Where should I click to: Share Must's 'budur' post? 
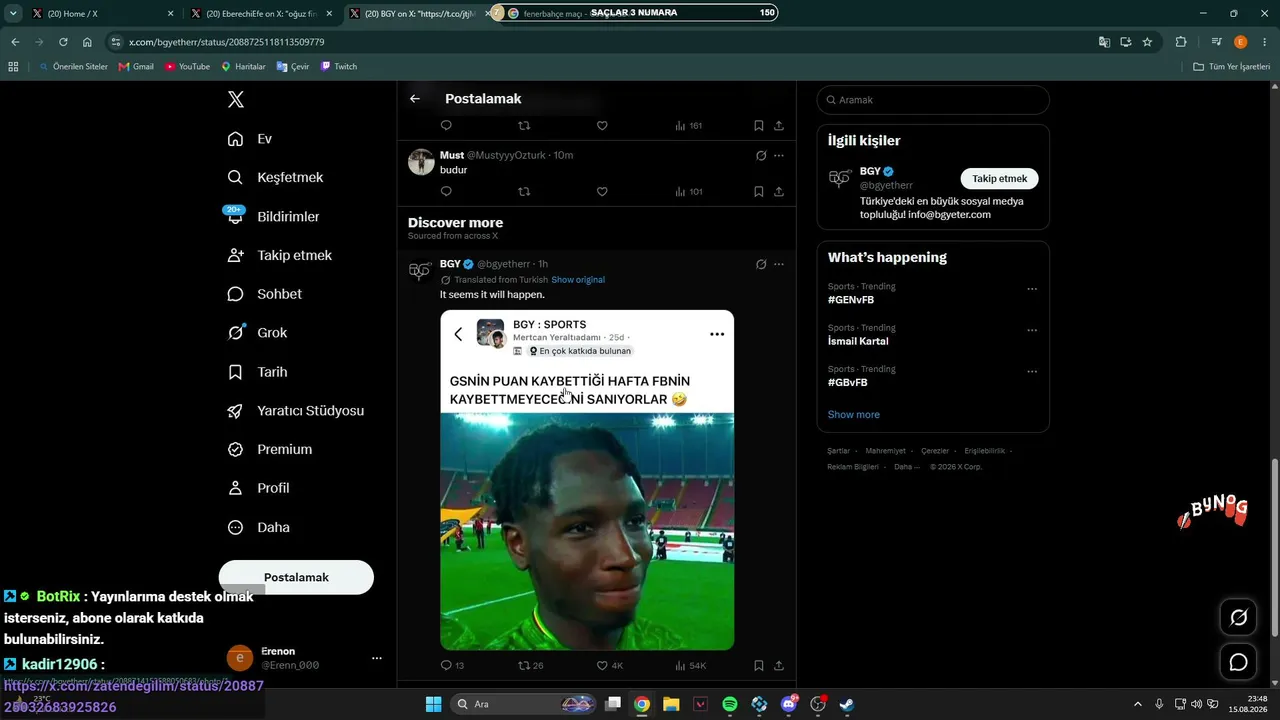click(779, 191)
